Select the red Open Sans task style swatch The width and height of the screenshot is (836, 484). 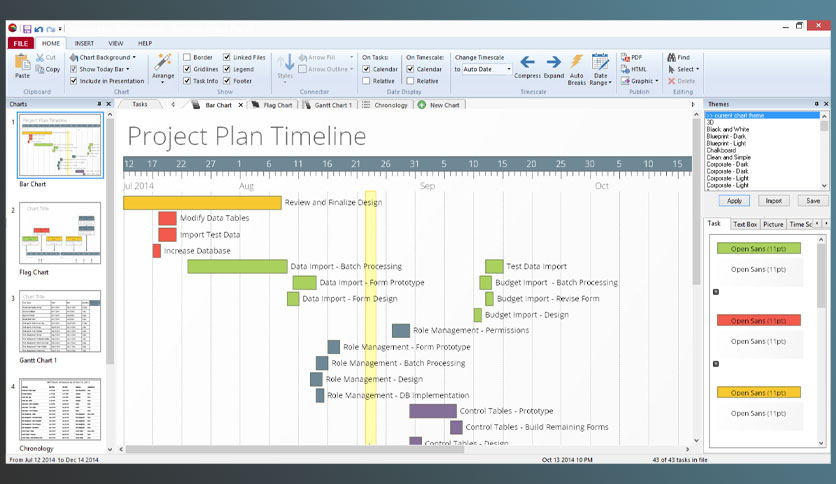[x=758, y=320]
